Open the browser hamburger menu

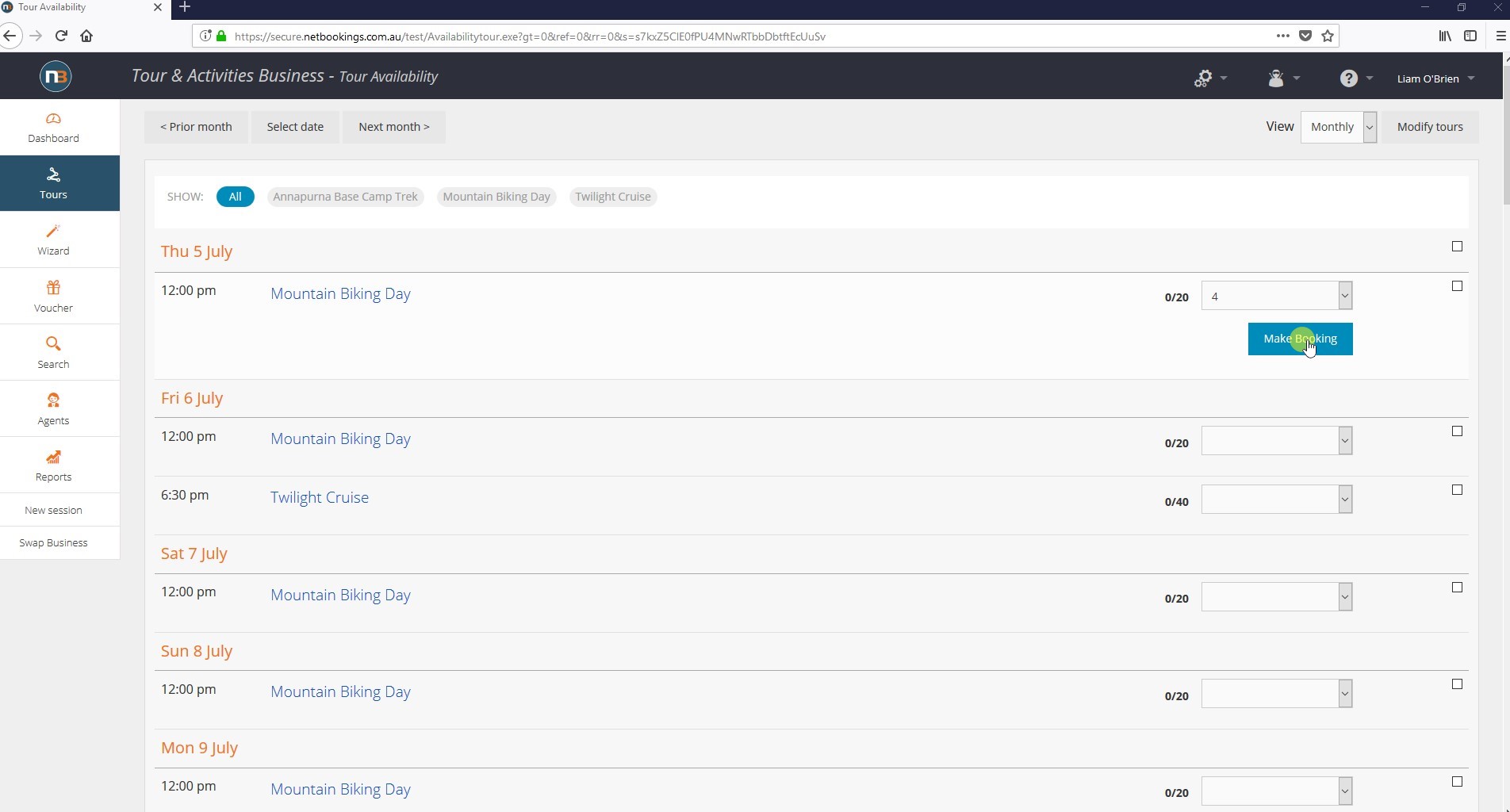(x=1500, y=36)
